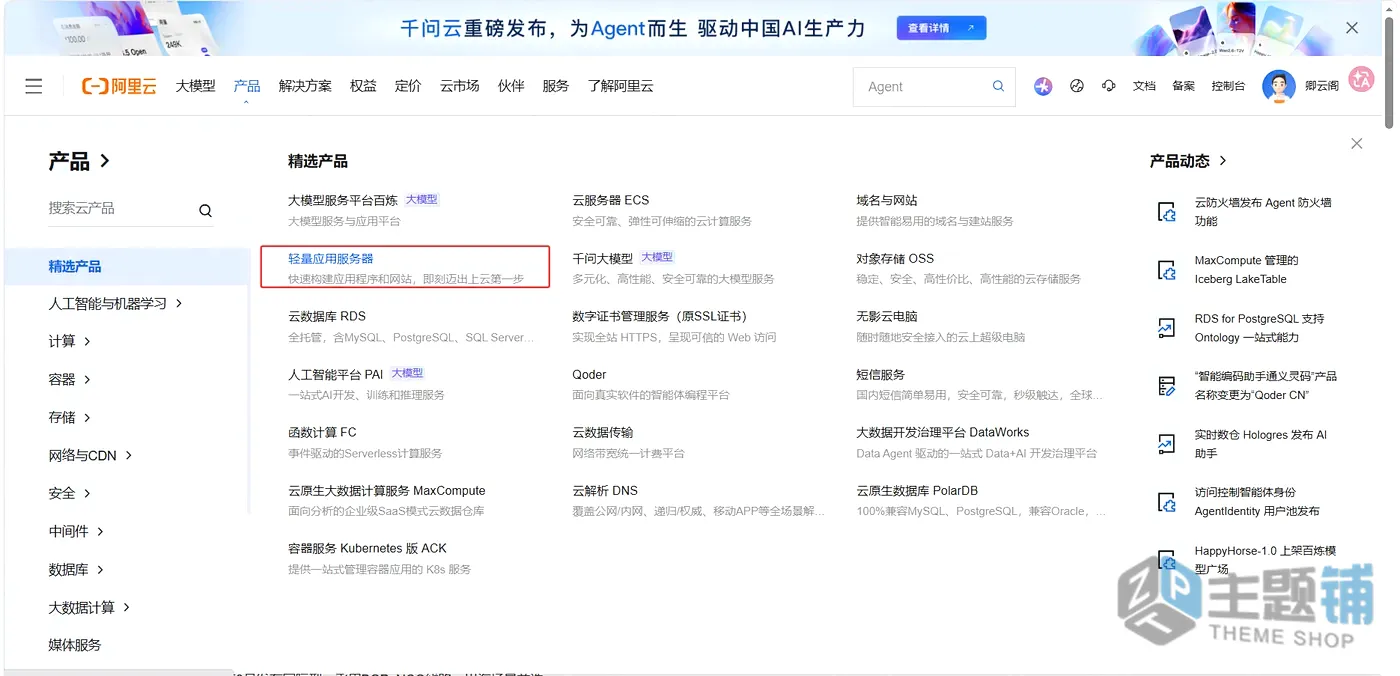The image size is (1400, 676).
Task: Click chart icon beside Hologres news
Action: tap(1167, 444)
